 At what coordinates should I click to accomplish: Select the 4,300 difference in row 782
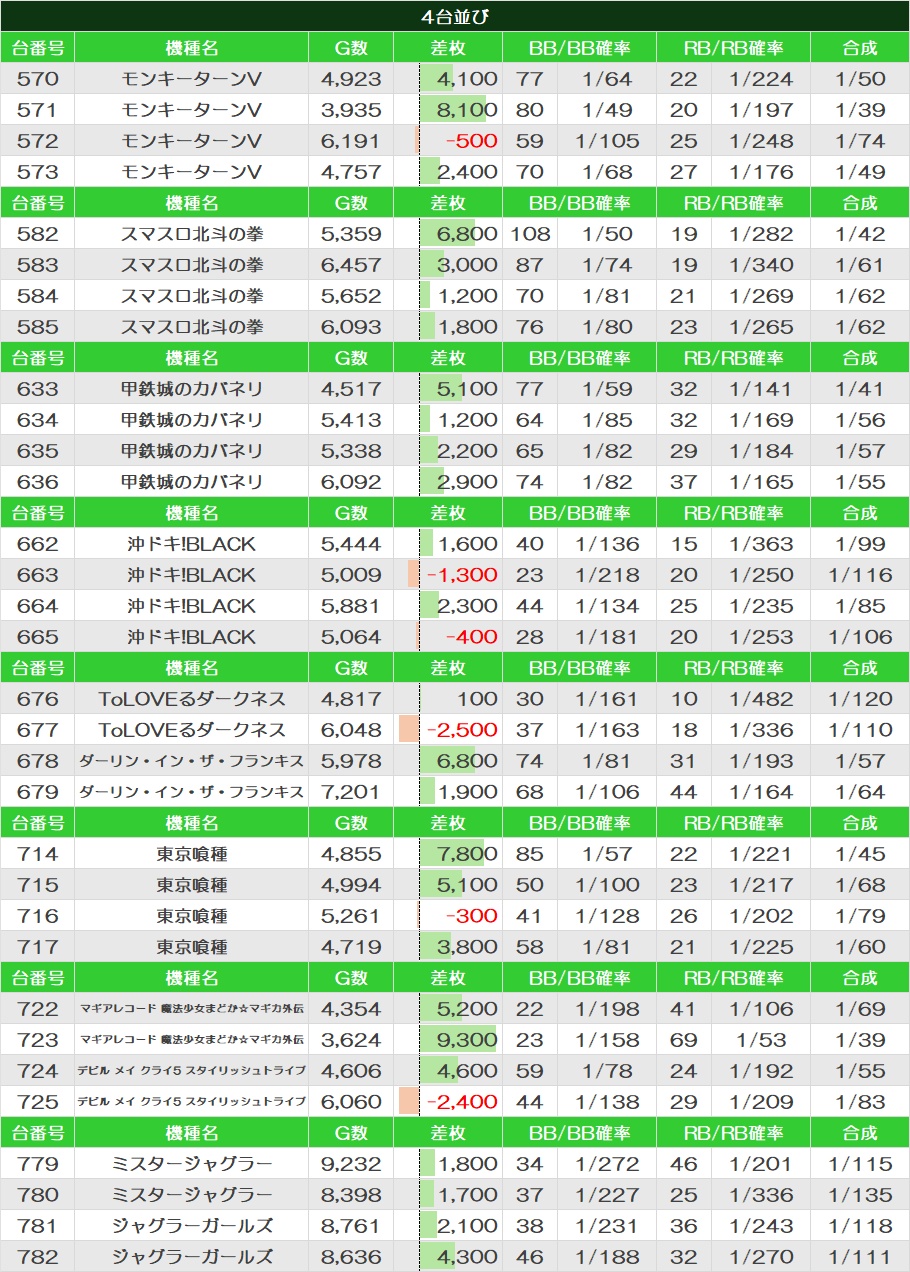coord(448,1257)
